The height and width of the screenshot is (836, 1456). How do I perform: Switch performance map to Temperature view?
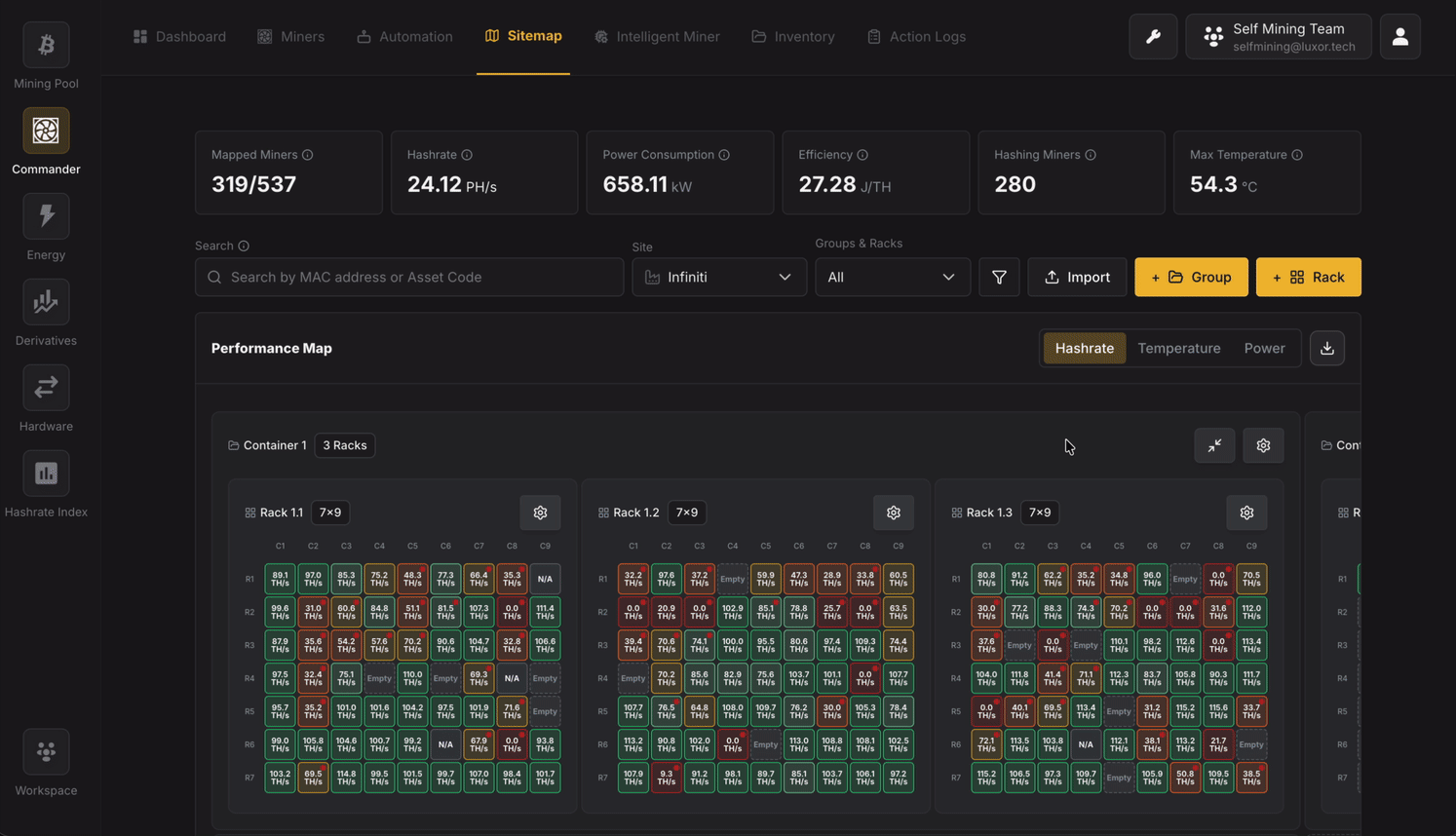point(1178,349)
